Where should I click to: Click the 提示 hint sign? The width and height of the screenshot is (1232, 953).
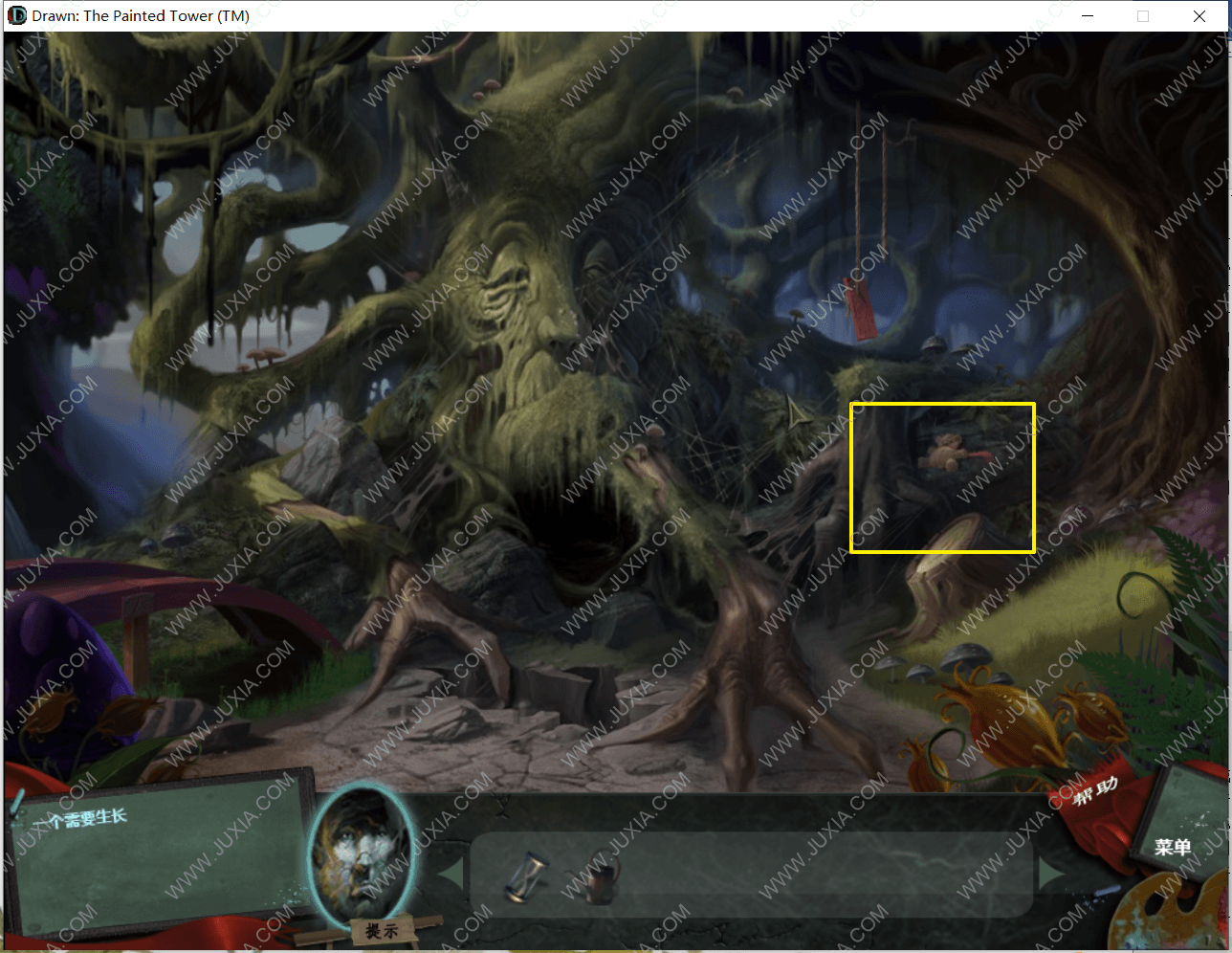click(382, 930)
